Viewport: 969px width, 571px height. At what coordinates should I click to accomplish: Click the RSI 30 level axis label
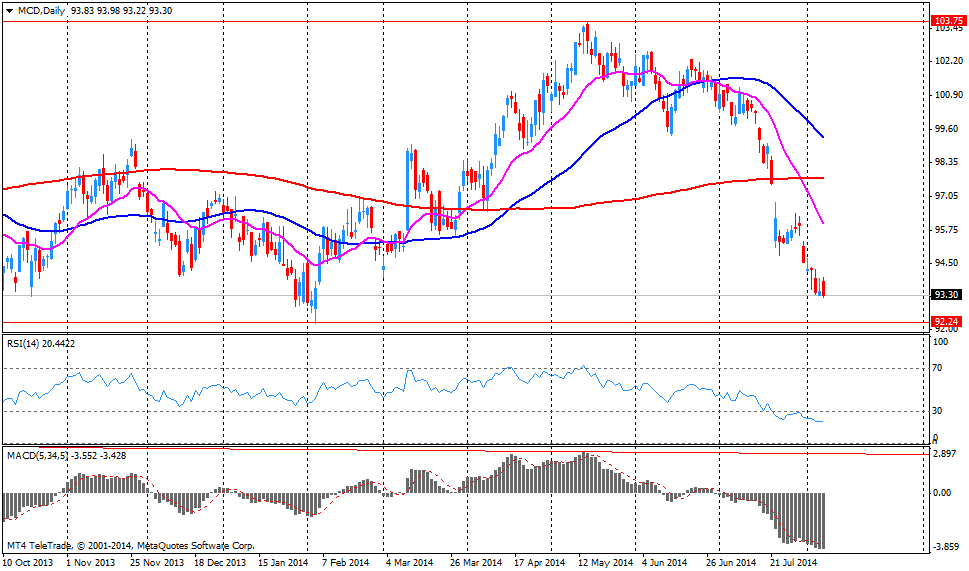tap(938, 411)
